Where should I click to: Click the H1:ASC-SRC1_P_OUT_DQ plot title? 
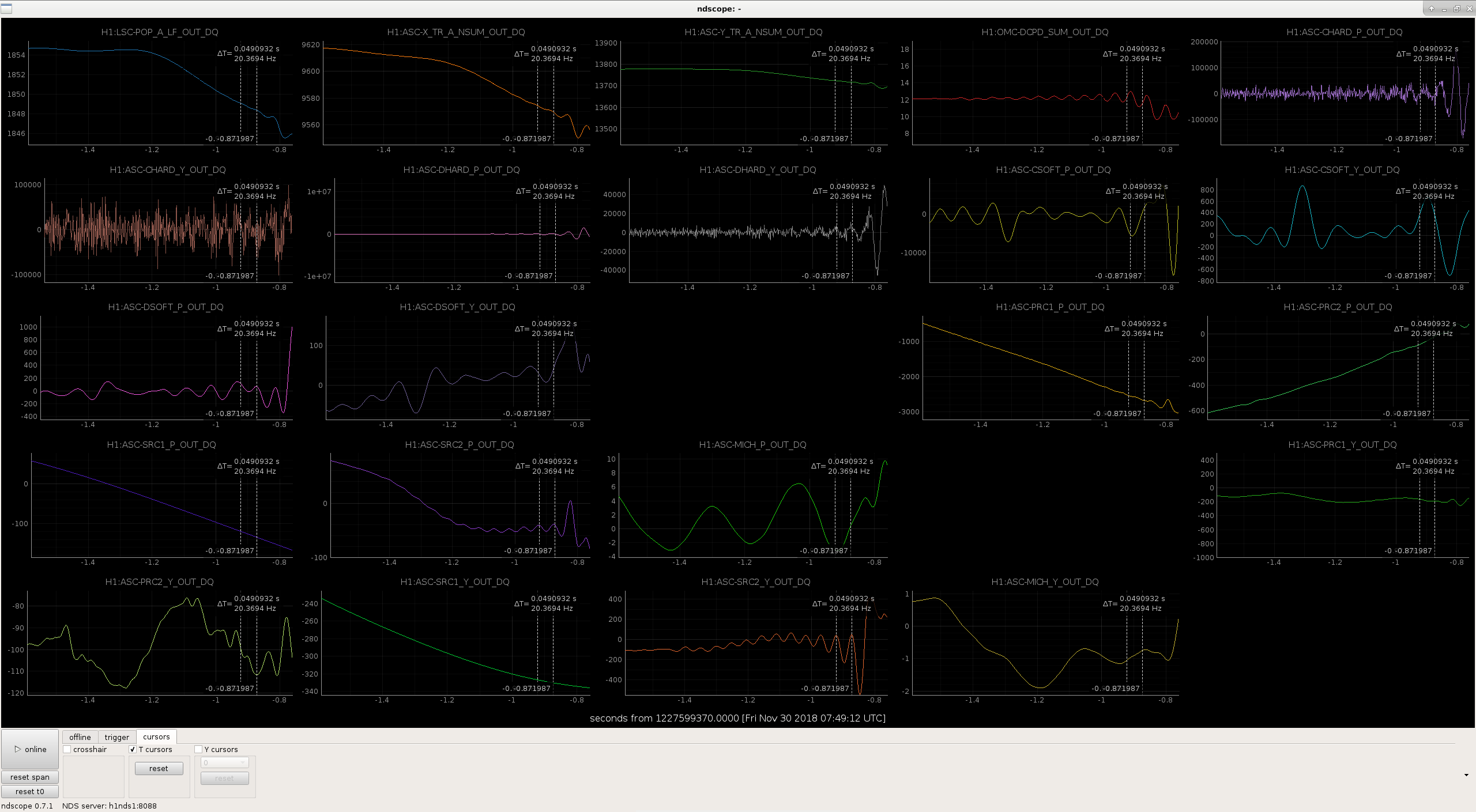(x=161, y=445)
